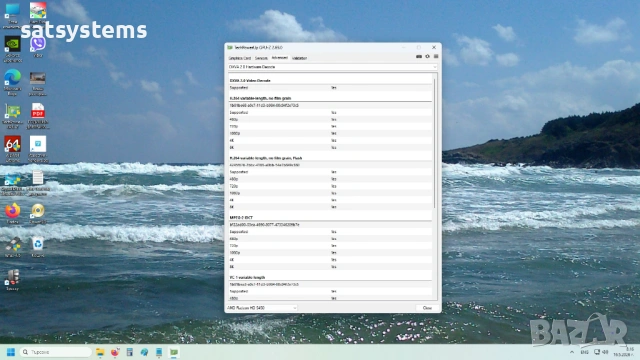Image resolution: width=640 pixels, height=360 pixels.
Task: Open the Speccy desktop shortcut
Action: click(x=12, y=280)
